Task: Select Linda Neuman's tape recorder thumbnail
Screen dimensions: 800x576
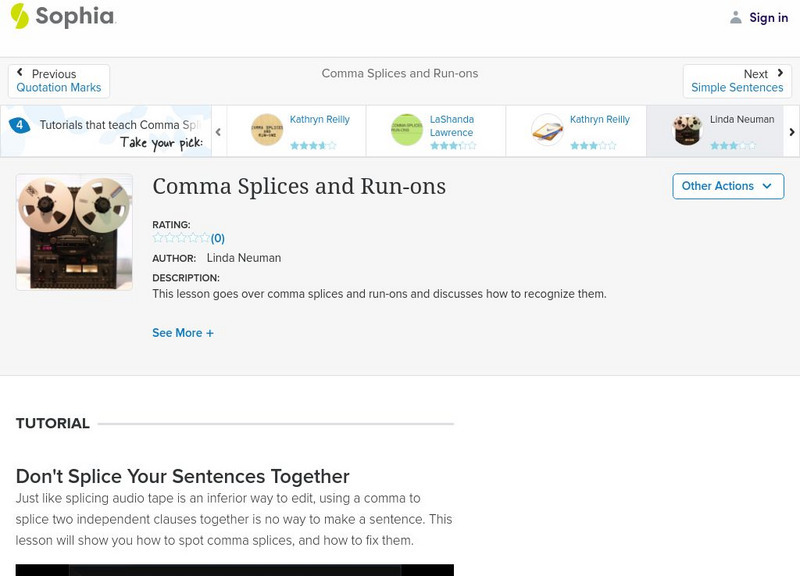Action: (687, 130)
